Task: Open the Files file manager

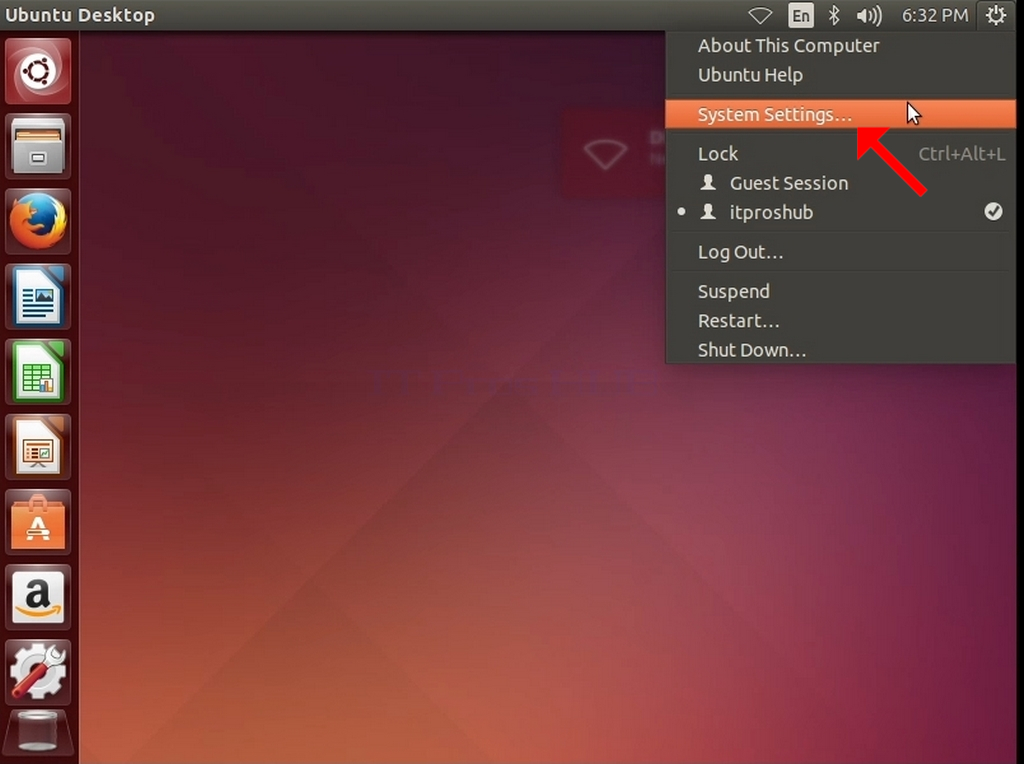Action: [38, 146]
